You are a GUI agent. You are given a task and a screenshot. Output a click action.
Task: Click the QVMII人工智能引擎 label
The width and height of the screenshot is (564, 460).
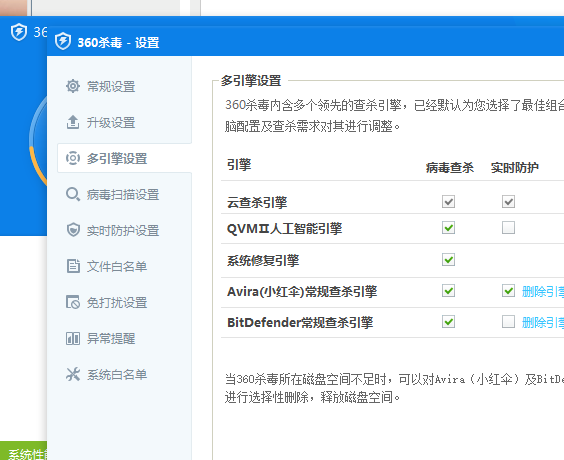[284, 229]
